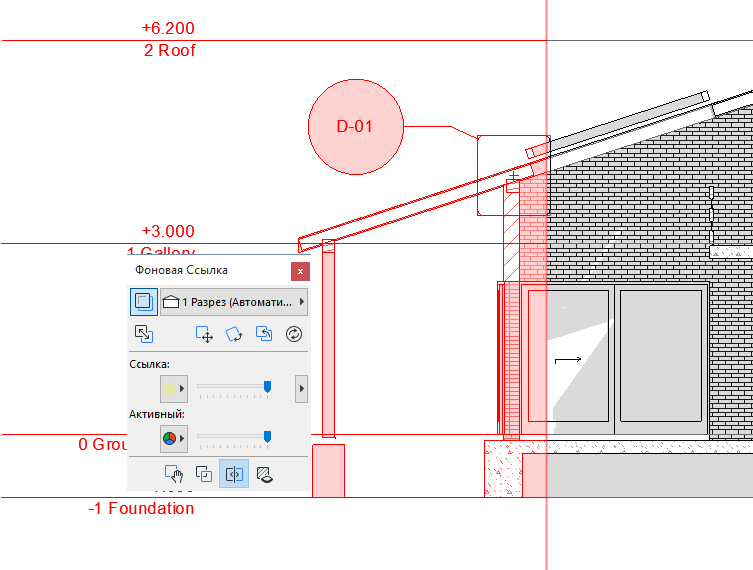Select the Move Reference tool icon
This screenshot has height=570, width=753.
[204, 334]
